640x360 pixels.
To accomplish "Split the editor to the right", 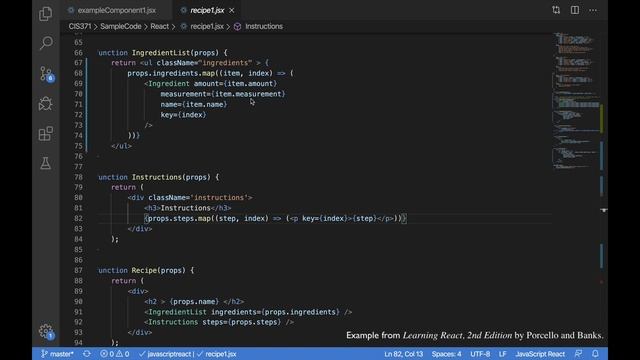I will tap(574, 10).
